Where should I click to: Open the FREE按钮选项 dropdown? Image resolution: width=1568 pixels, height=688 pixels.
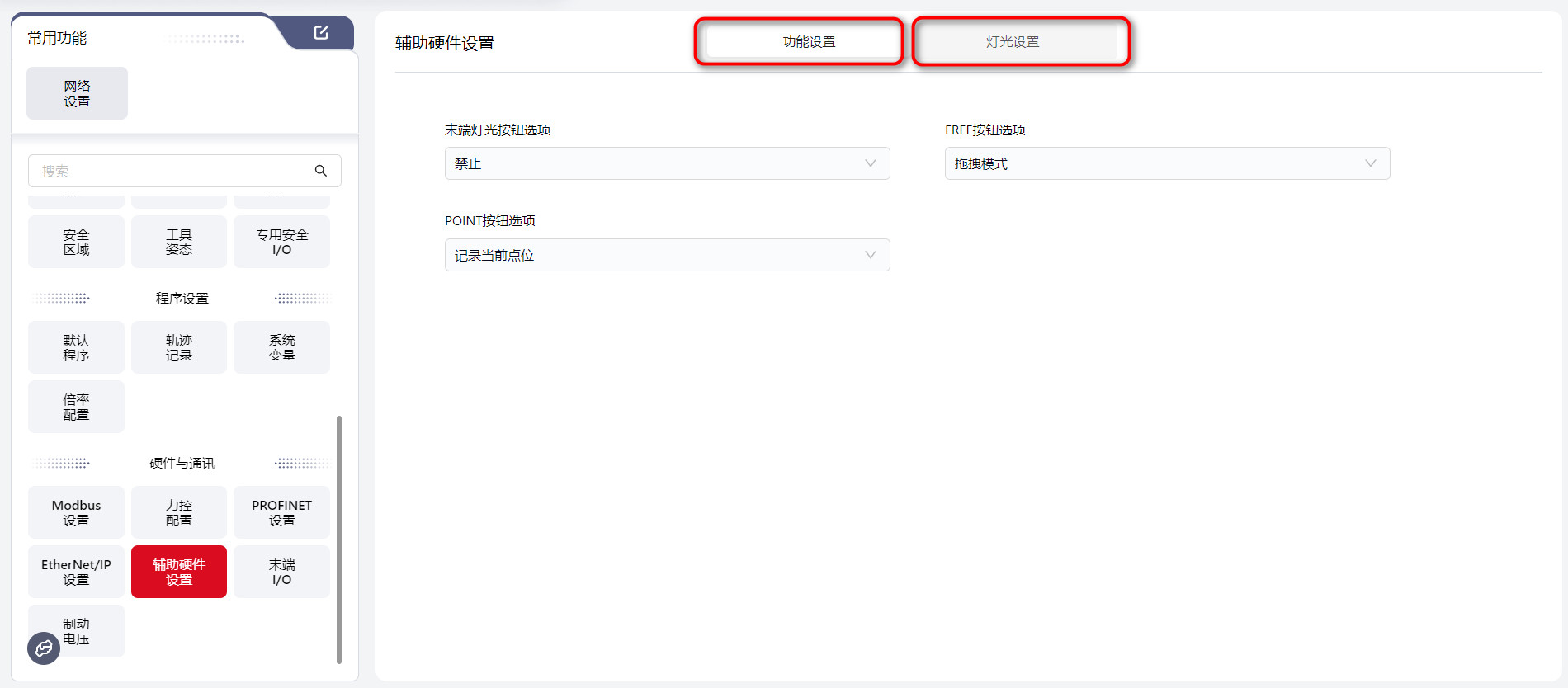[1166, 163]
